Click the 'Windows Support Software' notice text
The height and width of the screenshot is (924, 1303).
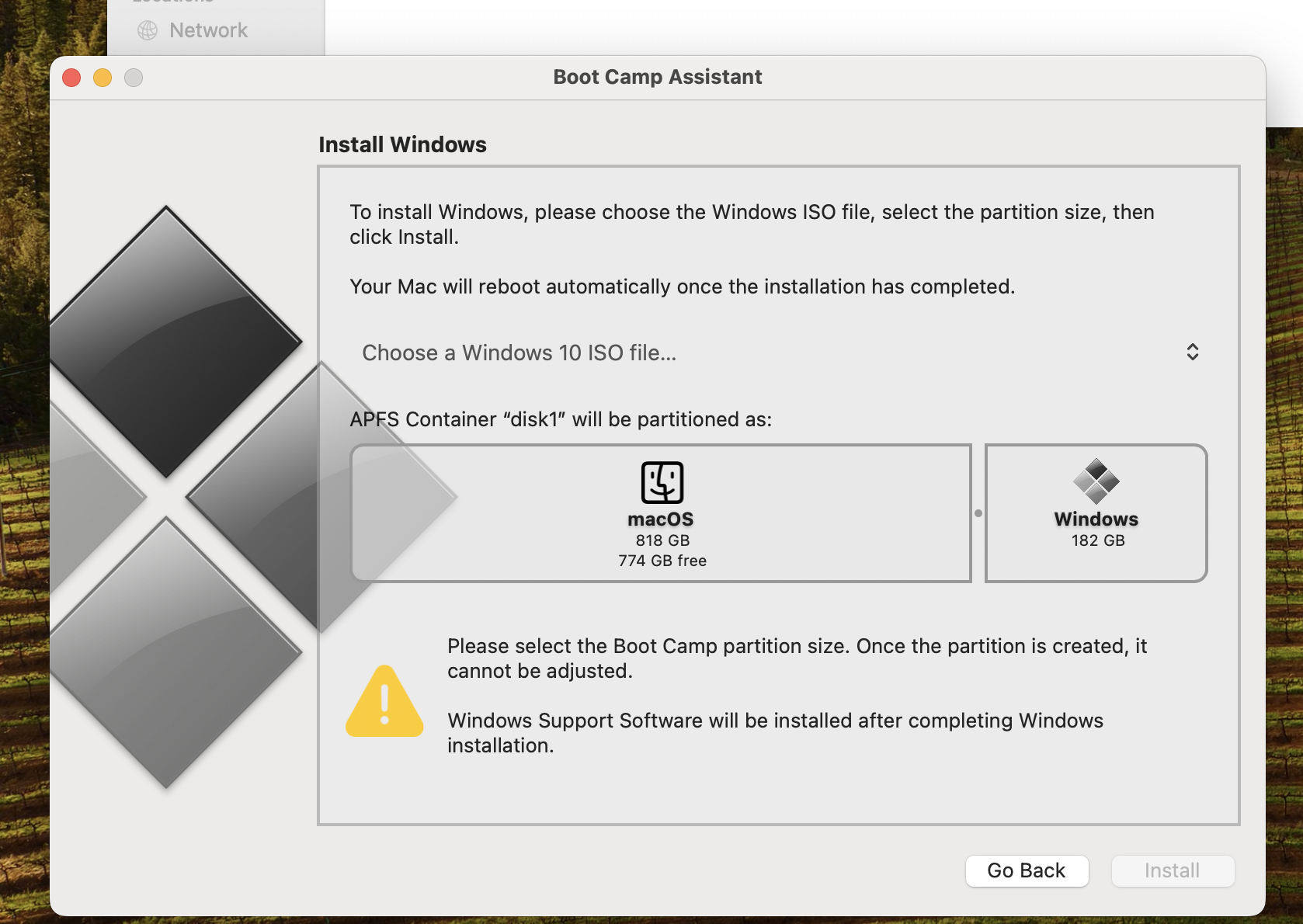tap(775, 733)
